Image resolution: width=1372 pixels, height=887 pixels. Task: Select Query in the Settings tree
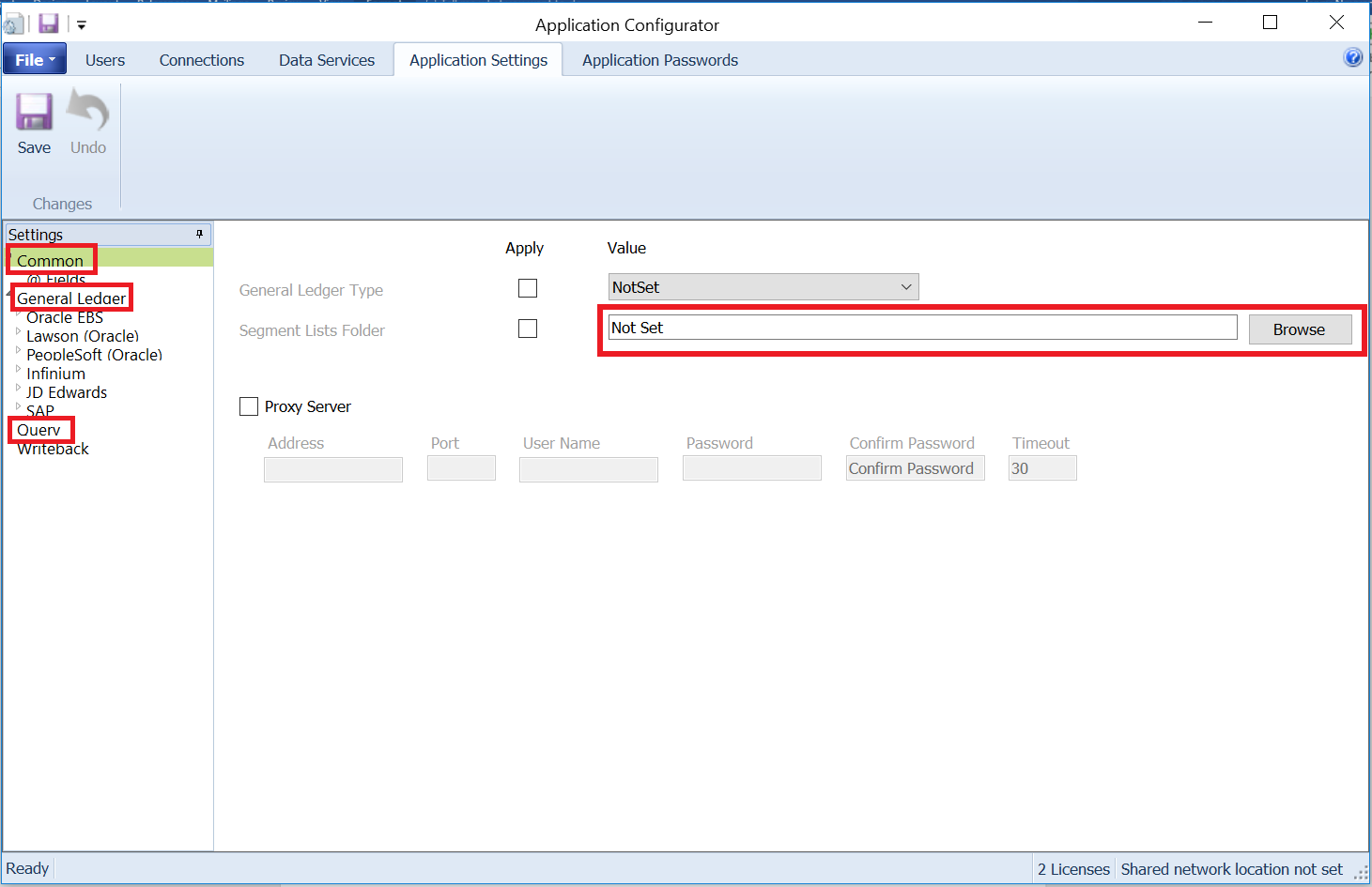click(40, 429)
